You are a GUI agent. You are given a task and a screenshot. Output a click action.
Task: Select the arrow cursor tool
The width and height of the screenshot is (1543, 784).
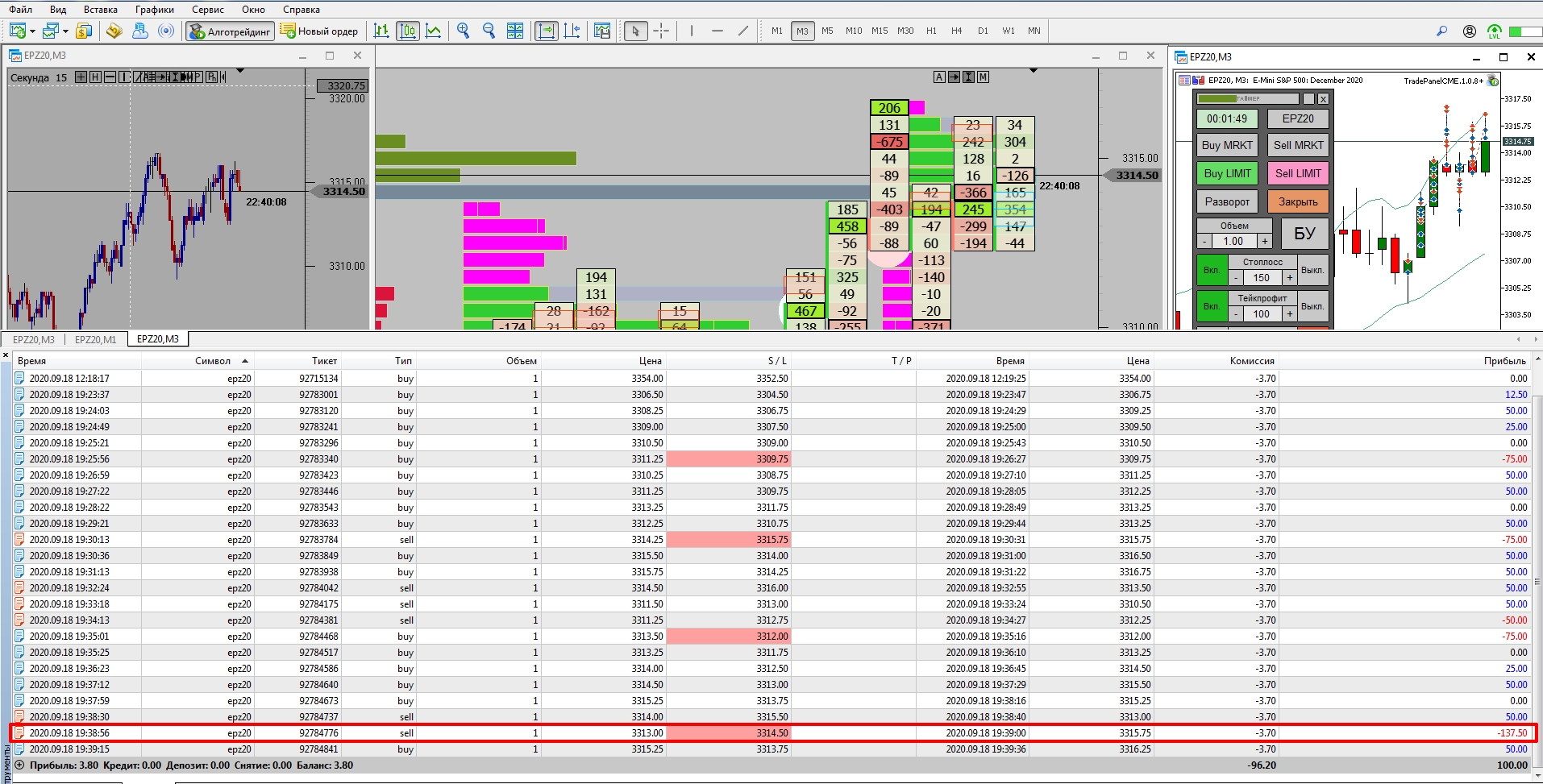[x=636, y=31]
